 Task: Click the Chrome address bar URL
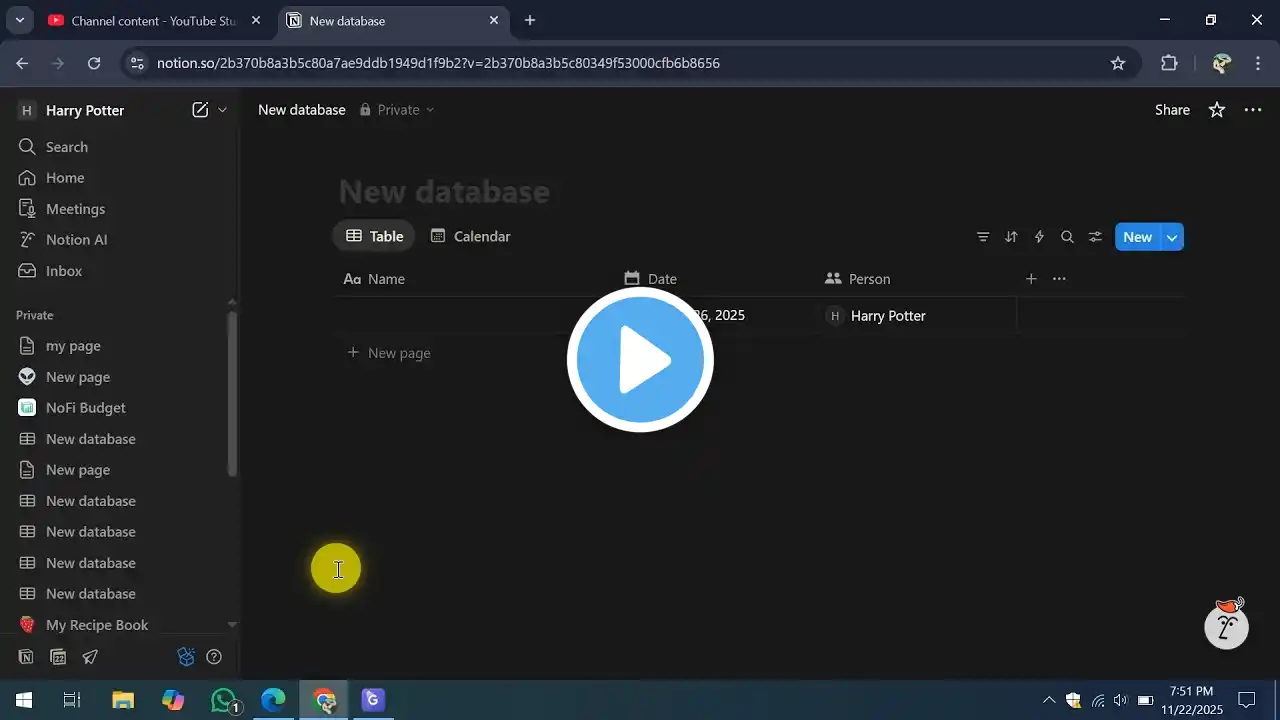[438, 63]
